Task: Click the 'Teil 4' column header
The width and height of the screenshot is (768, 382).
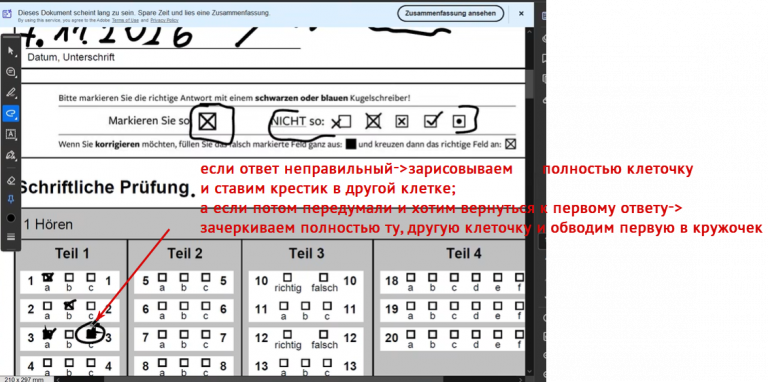Action: (464, 253)
